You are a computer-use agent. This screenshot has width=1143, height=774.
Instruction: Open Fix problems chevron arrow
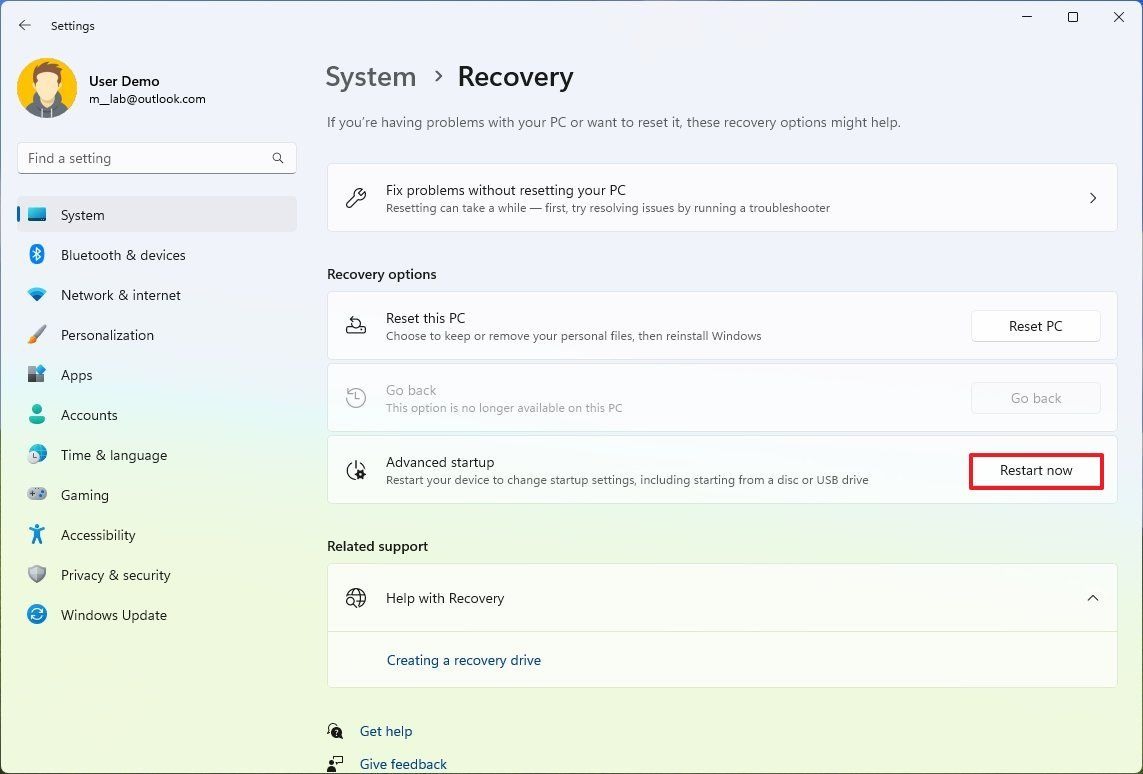tap(1093, 198)
